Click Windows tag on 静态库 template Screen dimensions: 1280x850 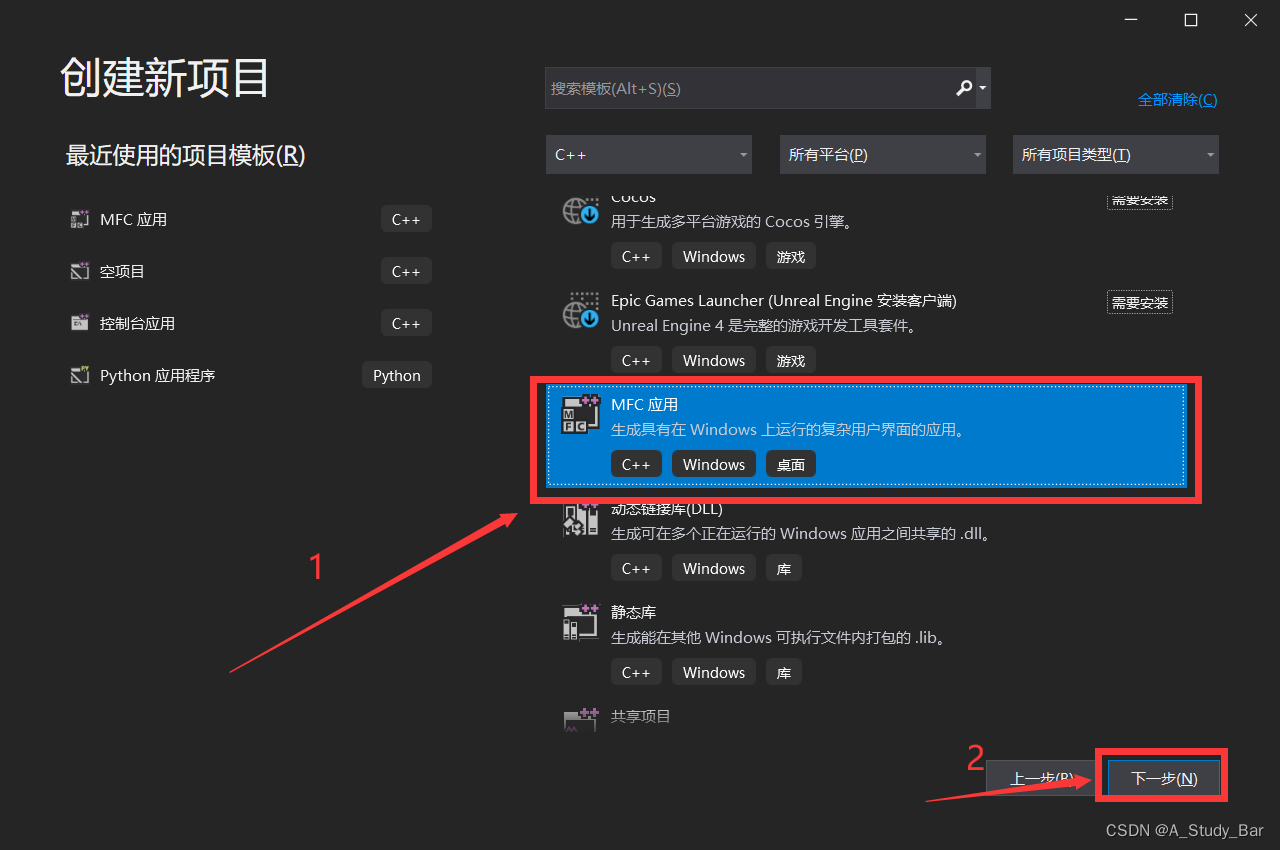click(714, 672)
